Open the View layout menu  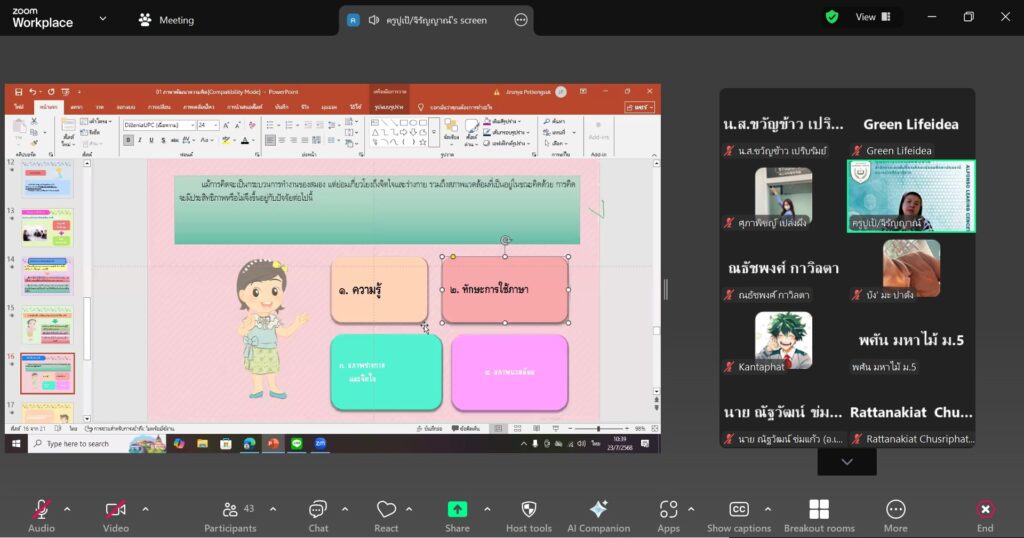click(x=873, y=17)
